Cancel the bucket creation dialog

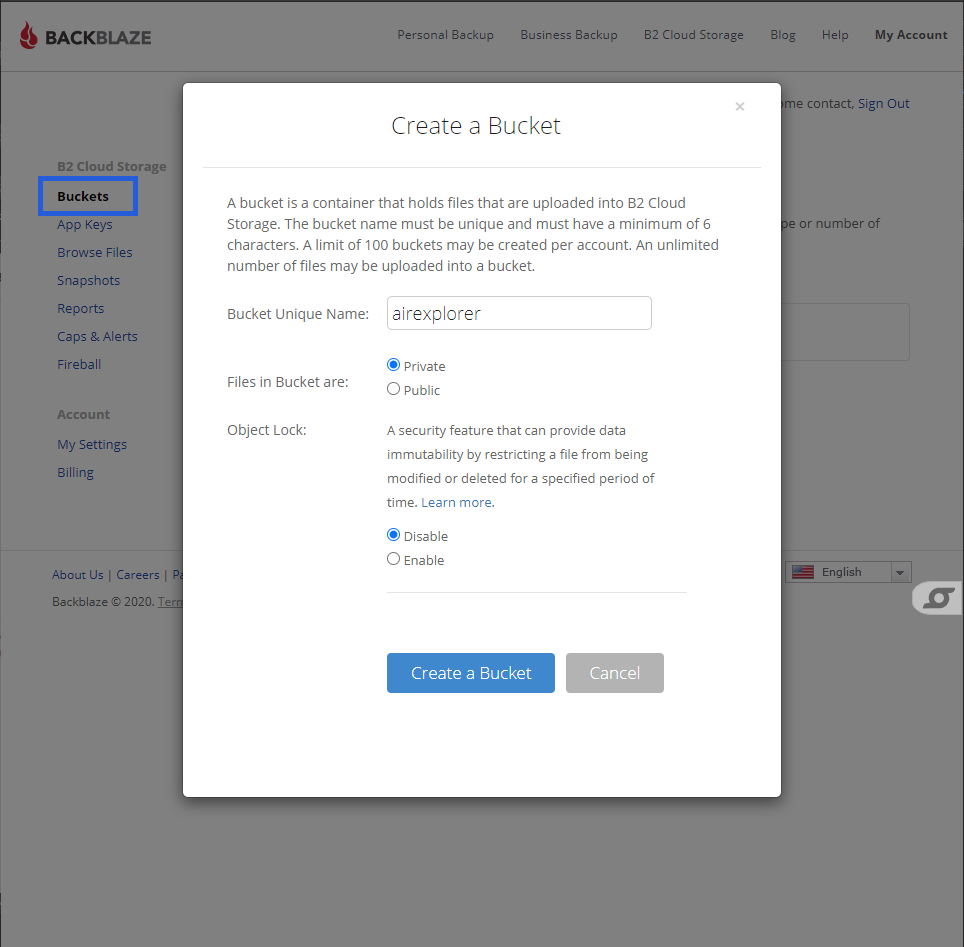click(x=615, y=673)
